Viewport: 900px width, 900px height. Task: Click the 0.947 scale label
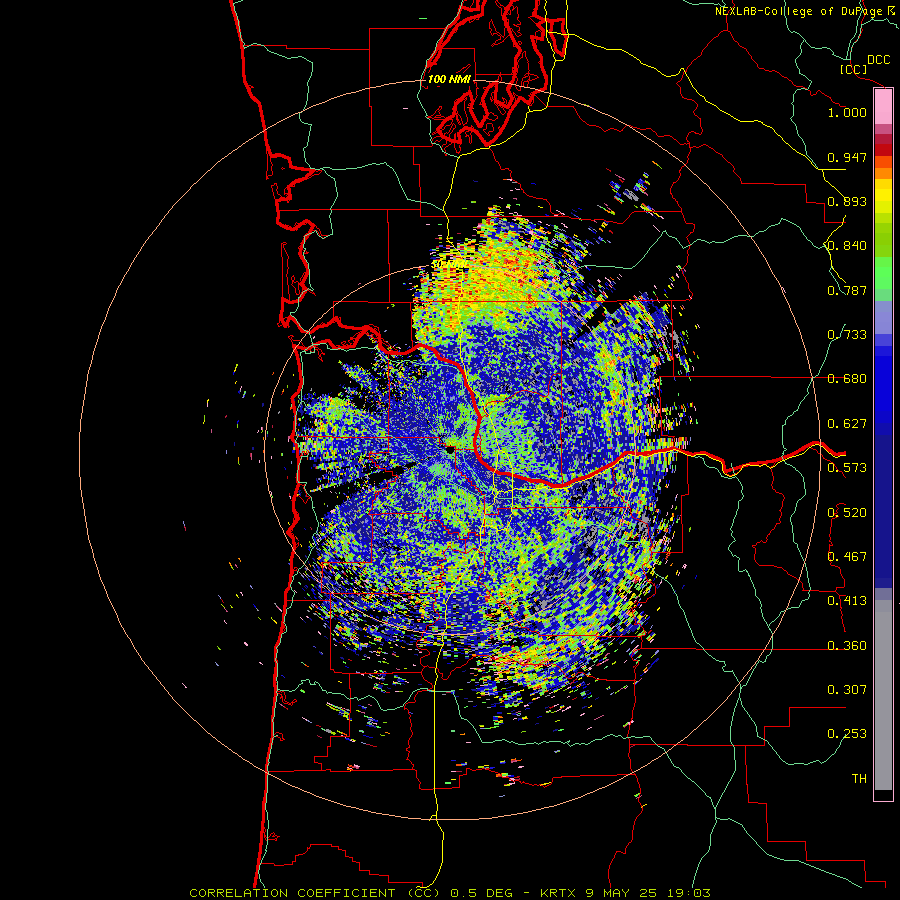click(x=847, y=157)
